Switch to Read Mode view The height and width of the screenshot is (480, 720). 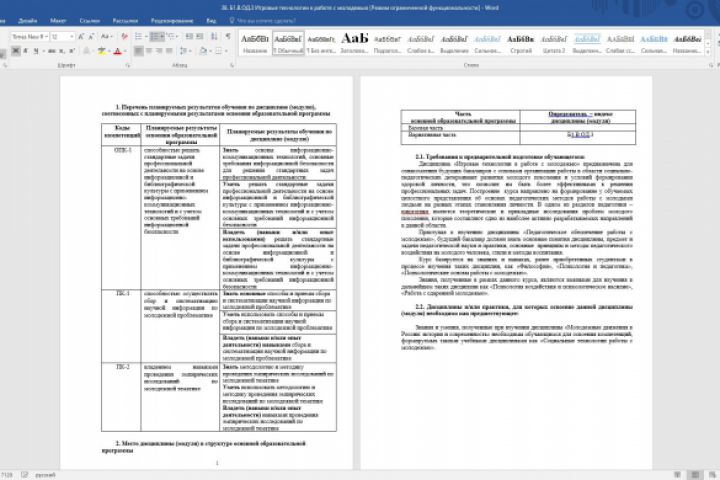[x=677, y=474]
